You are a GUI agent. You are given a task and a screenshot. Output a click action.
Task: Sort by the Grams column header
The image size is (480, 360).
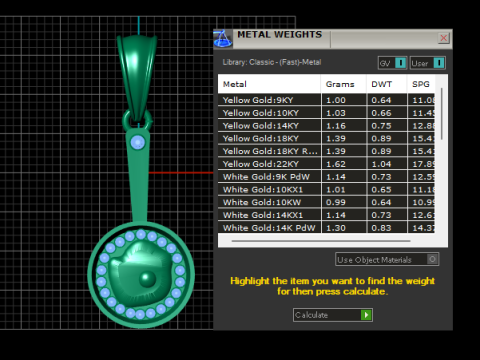(344, 84)
